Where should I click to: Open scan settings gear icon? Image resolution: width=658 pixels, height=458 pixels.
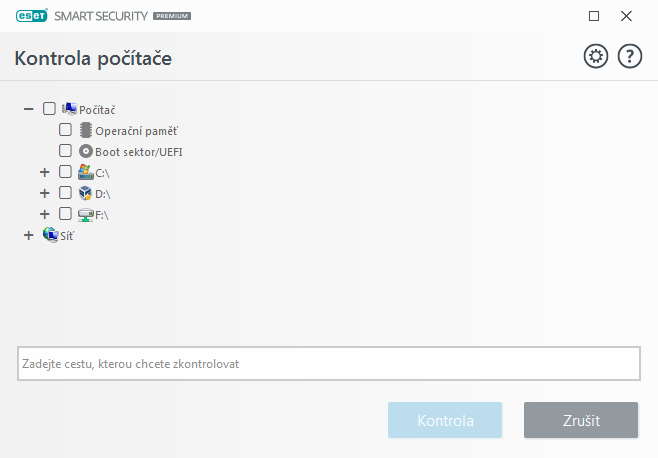[x=596, y=57]
